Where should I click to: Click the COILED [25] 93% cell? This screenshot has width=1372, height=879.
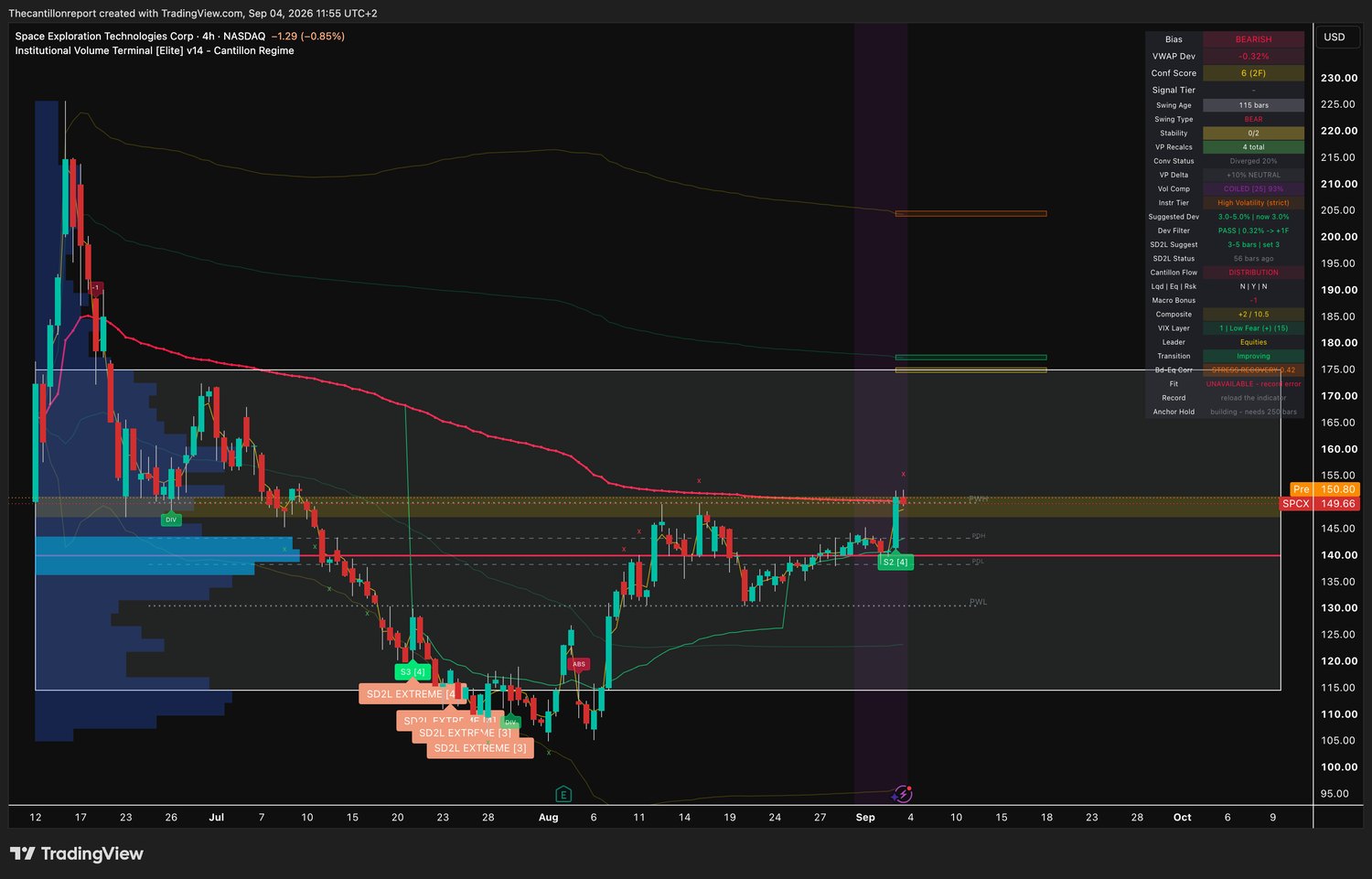1253,189
